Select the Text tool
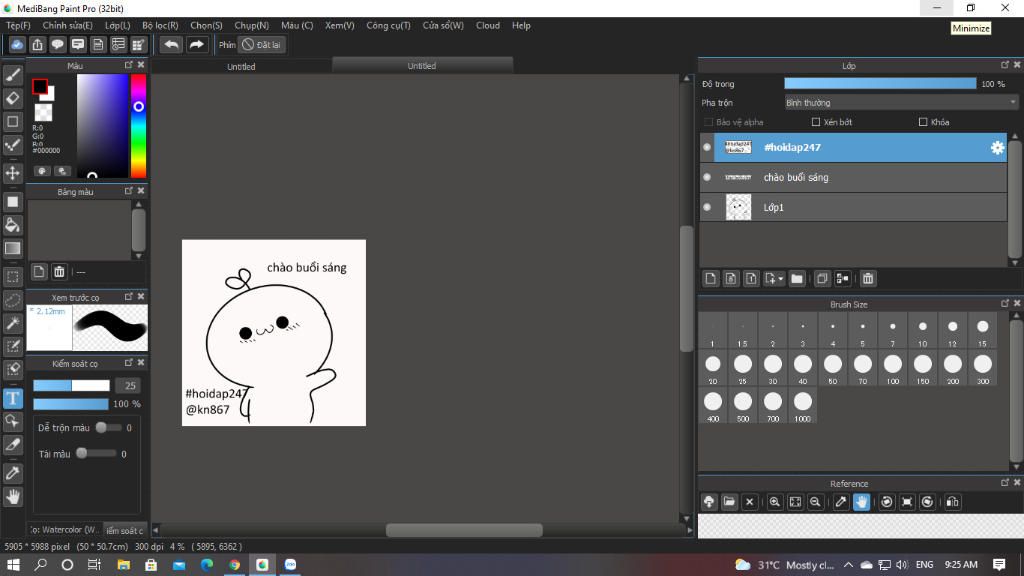The height and width of the screenshot is (576, 1024). pyautogui.click(x=12, y=398)
